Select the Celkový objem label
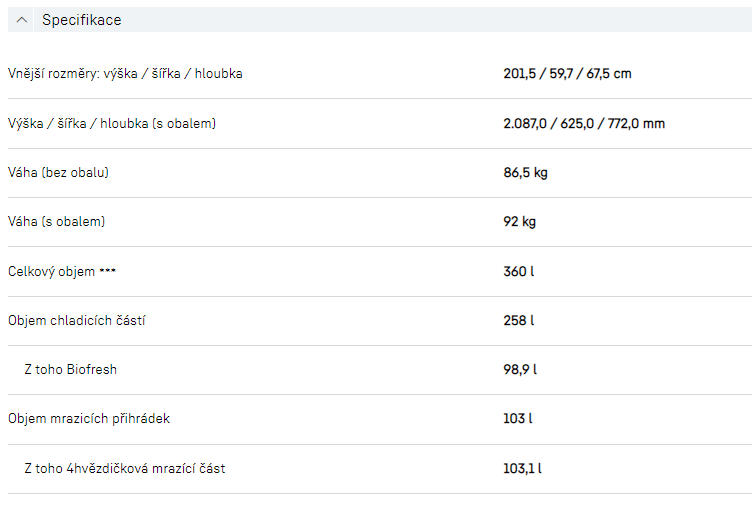 pyautogui.click(x=62, y=272)
